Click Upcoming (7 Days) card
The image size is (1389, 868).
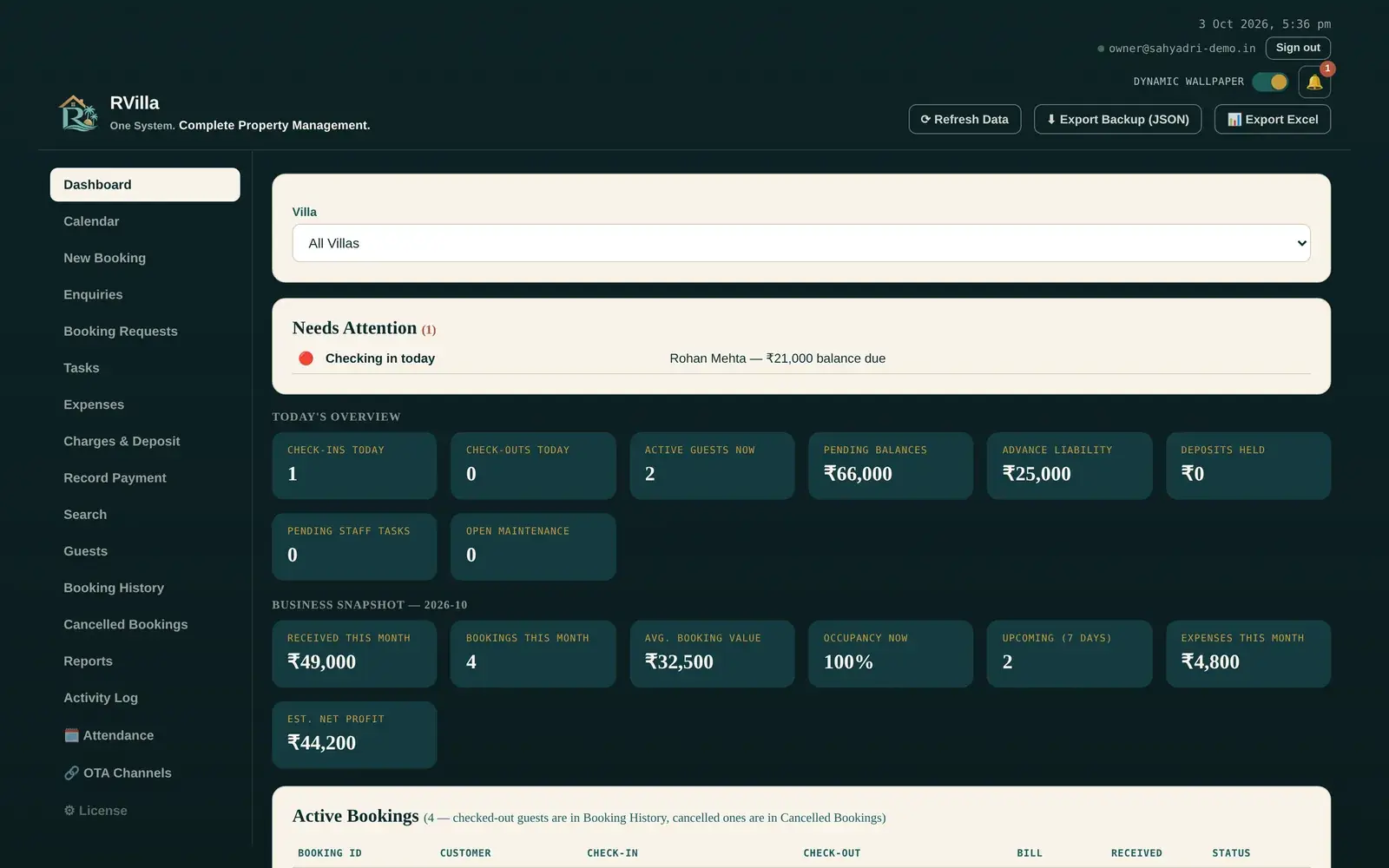(1070, 654)
